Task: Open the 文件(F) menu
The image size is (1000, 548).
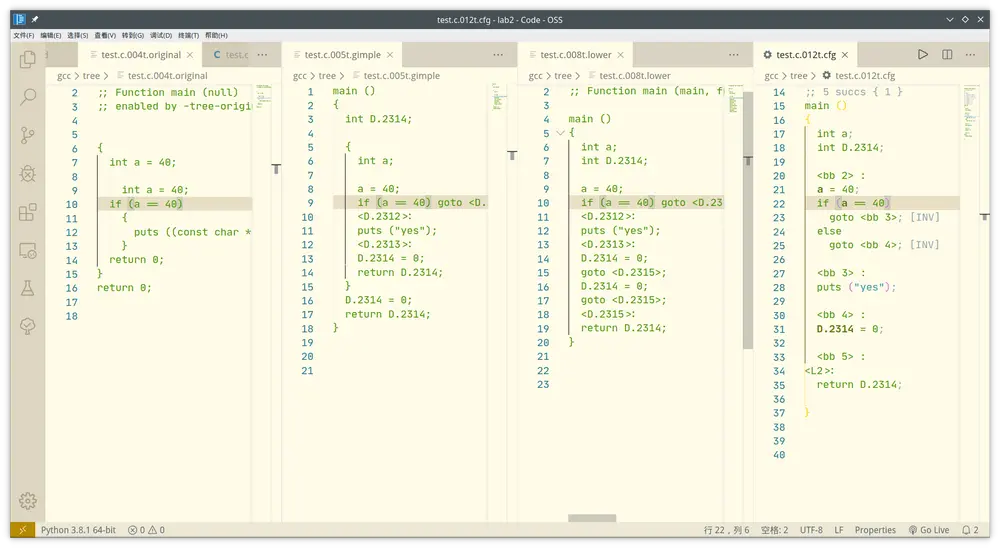Action: tap(24, 36)
